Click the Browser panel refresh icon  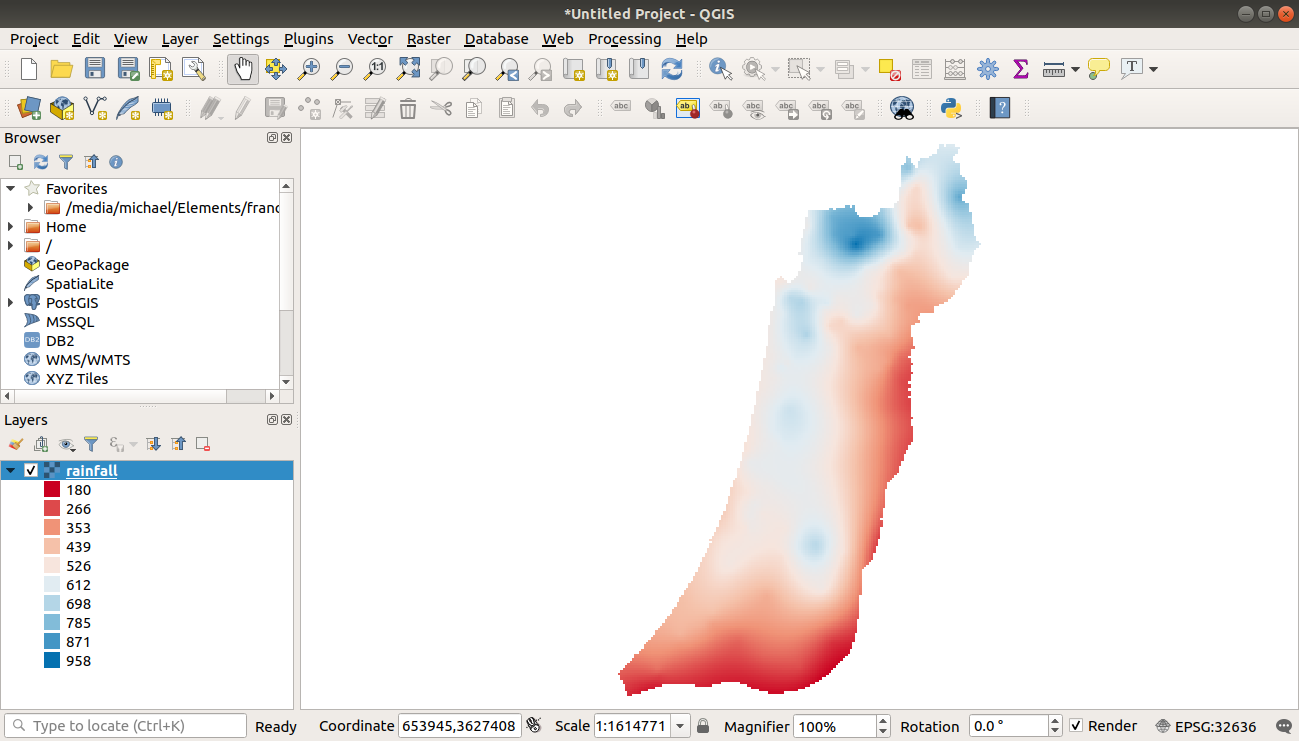tap(41, 162)
